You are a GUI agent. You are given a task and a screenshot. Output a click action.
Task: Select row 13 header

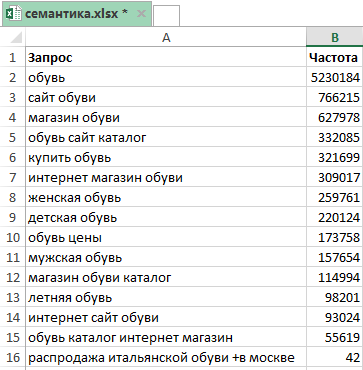[12, 297]
